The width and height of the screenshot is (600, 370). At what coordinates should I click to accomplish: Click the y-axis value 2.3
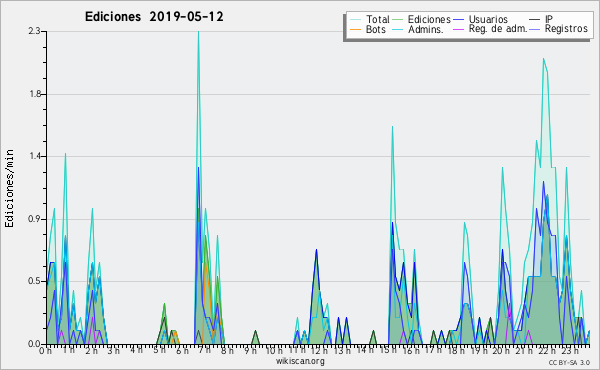pos(34,31)
